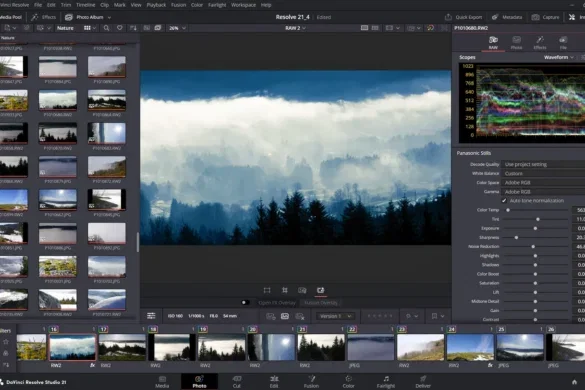Open the thumbnail grid view dropdown
This screenshot has width=585, height=390.
90,28
